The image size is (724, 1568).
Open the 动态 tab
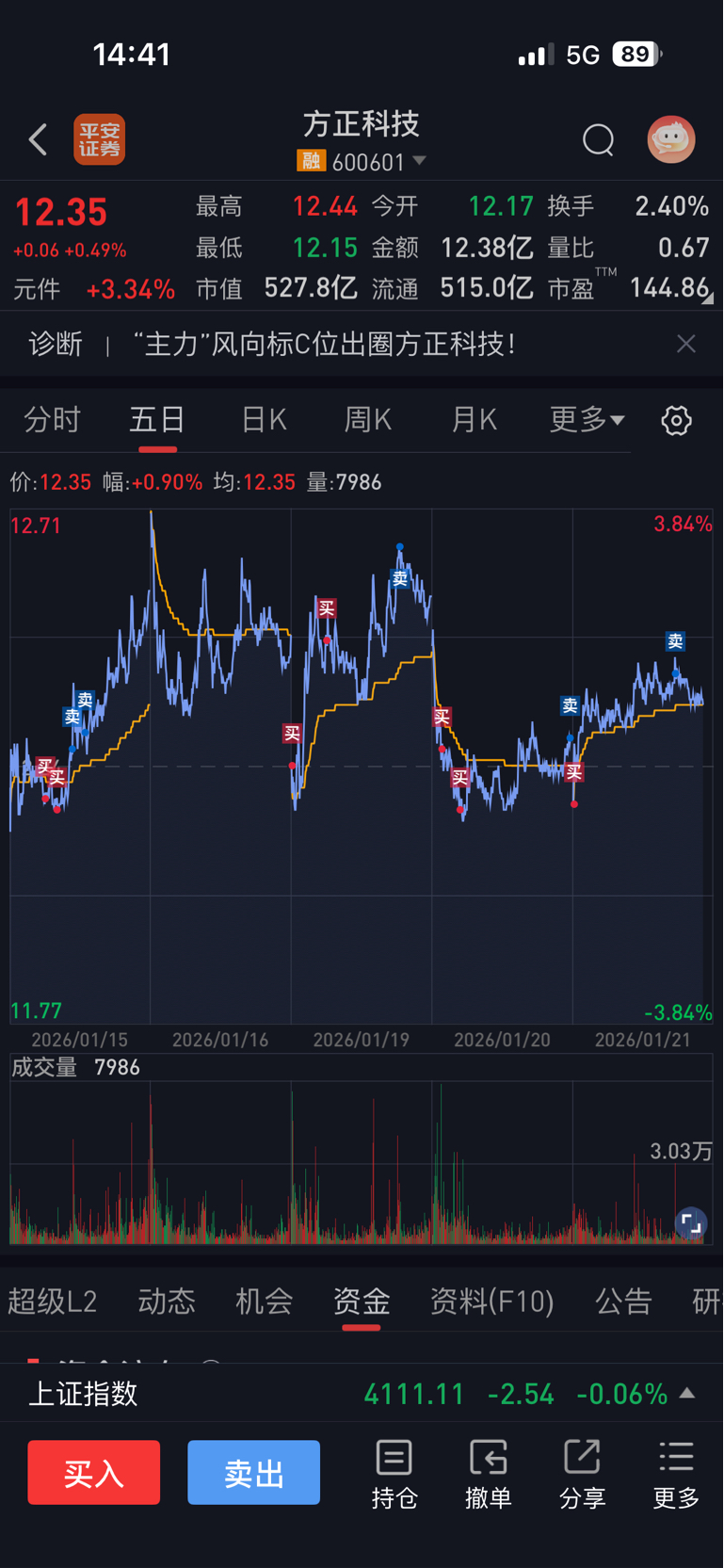pyautogui.click(x=167, y=1301)
